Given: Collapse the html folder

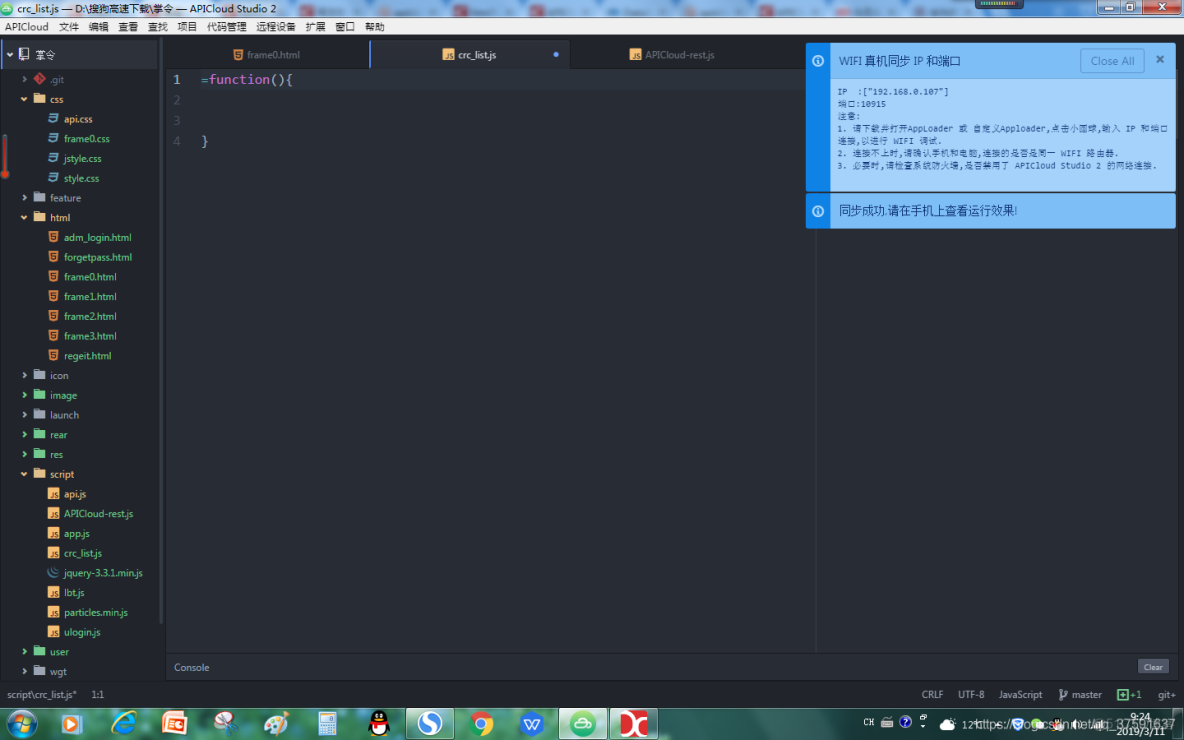Looking at the screenshot, I should click(x=24, y=217).
